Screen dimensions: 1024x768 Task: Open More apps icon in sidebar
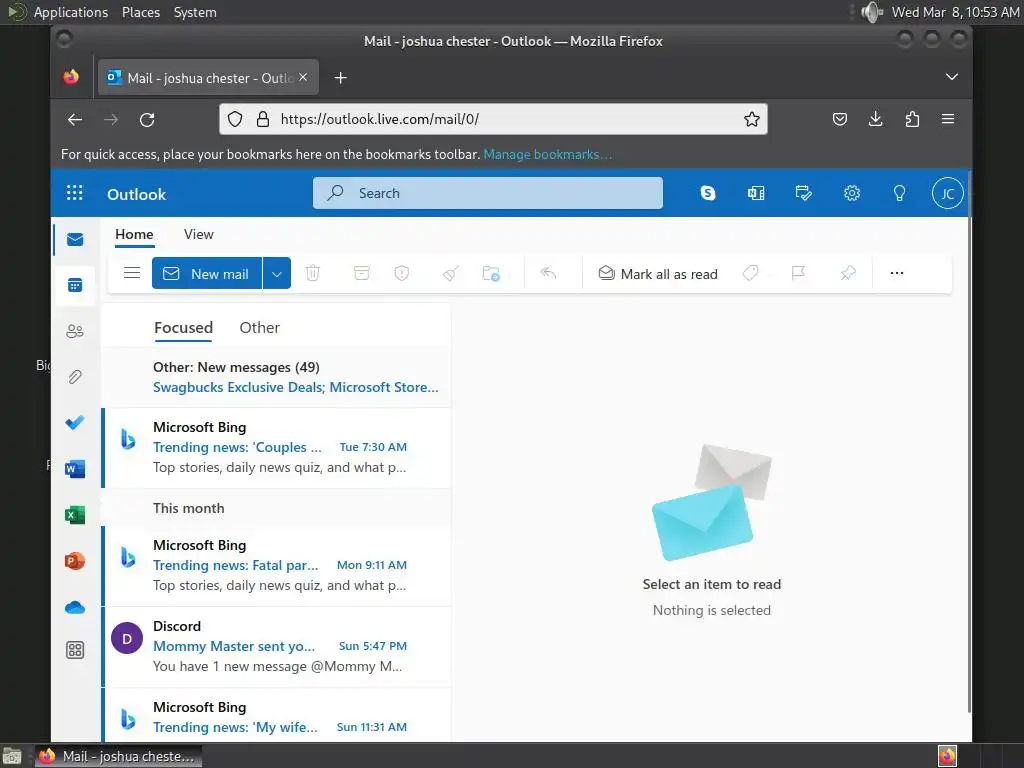[75, 650]
